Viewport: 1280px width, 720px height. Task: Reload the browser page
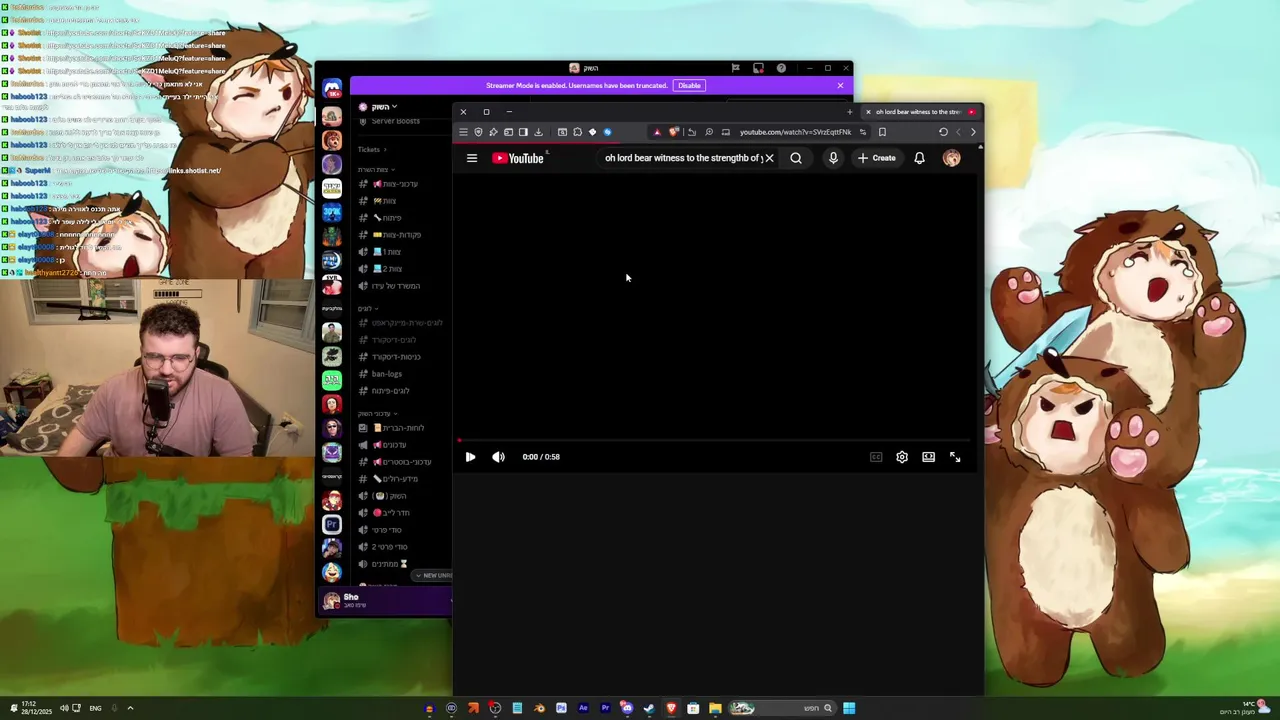pyautogui.click(x=943, y=132)
